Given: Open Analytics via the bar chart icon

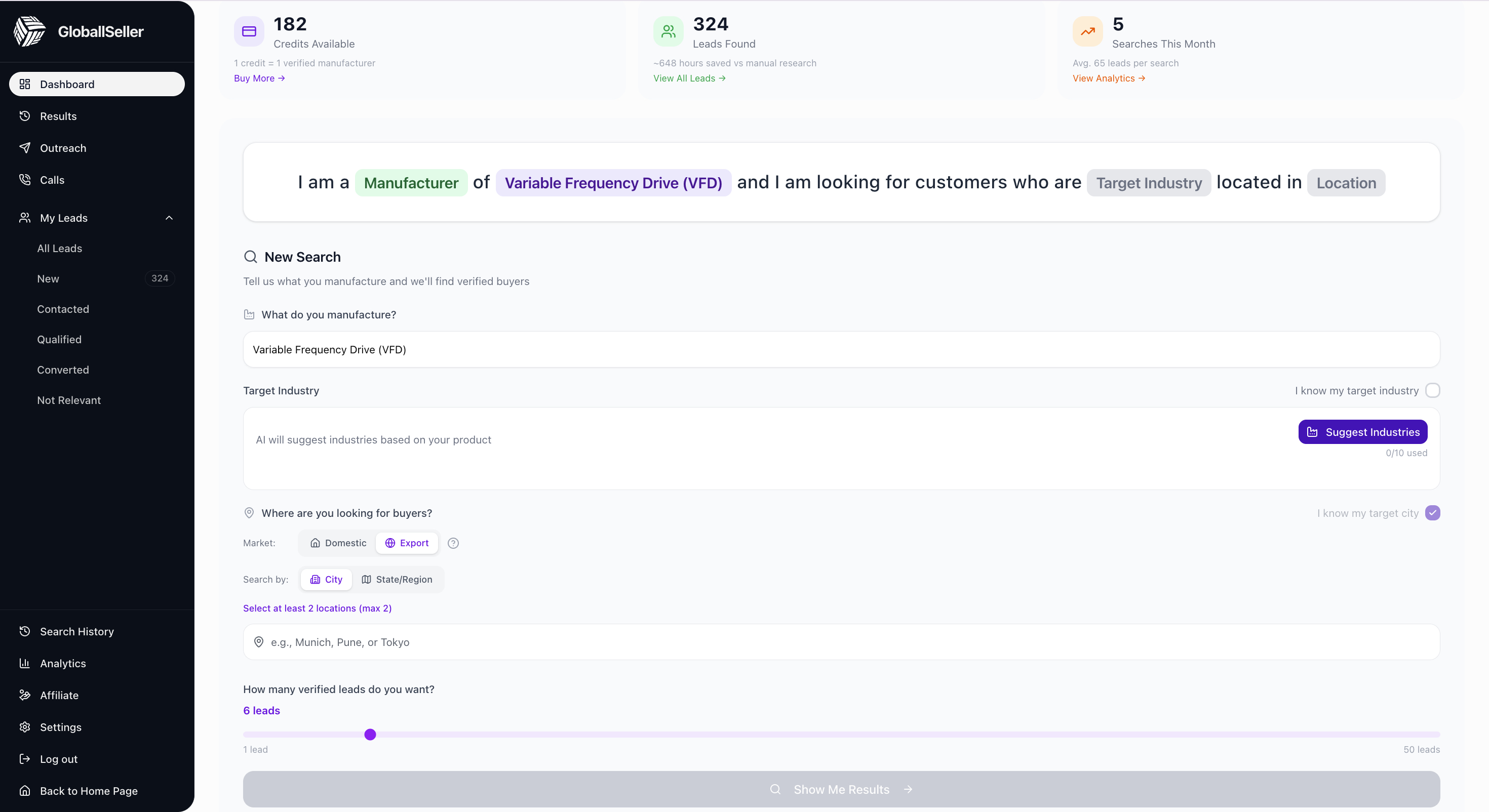Looking at the screenshot, I should [x=24, y=663].
